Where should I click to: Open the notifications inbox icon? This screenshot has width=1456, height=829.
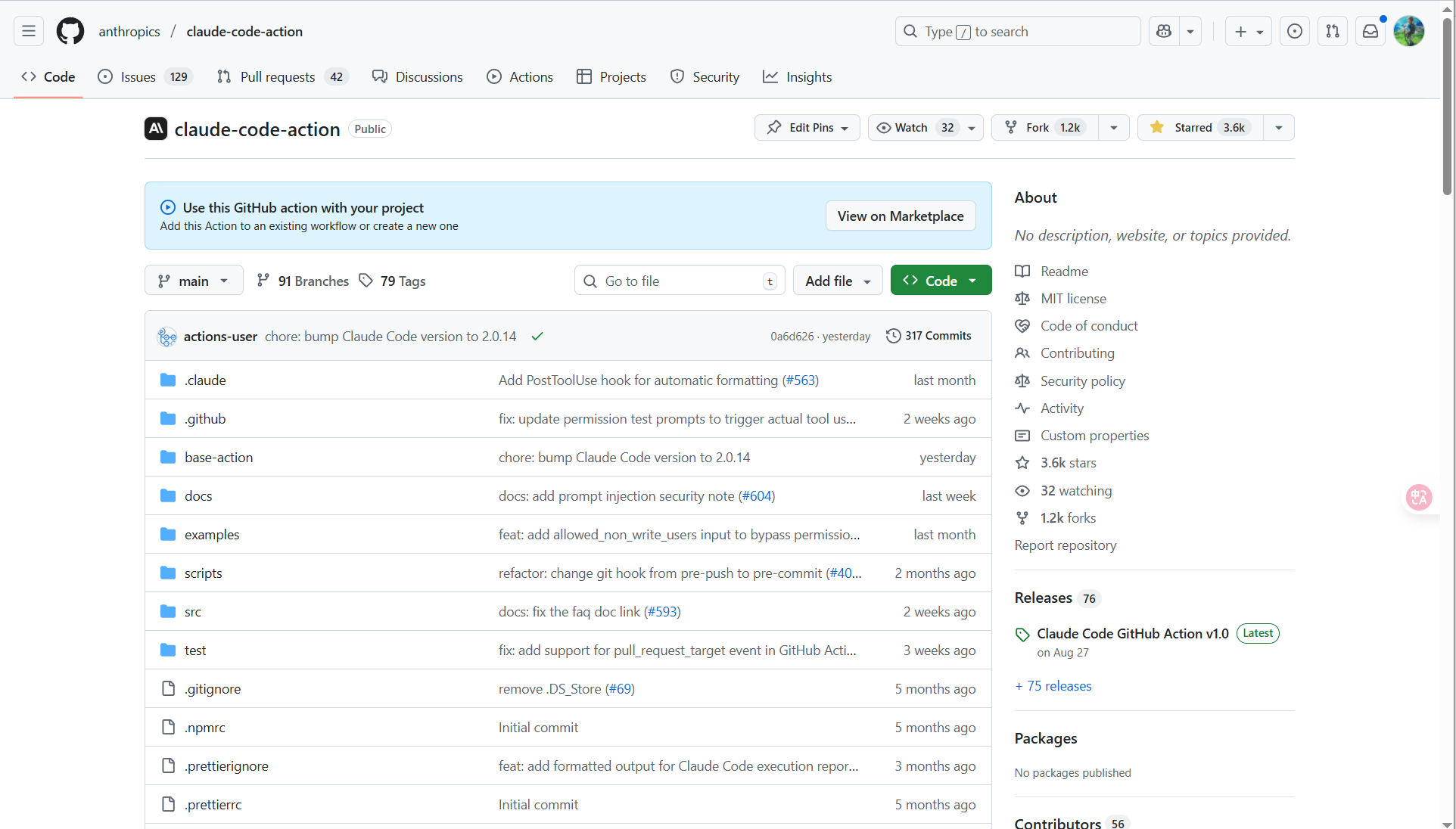pyautogui.click(x=1370, y=31)
